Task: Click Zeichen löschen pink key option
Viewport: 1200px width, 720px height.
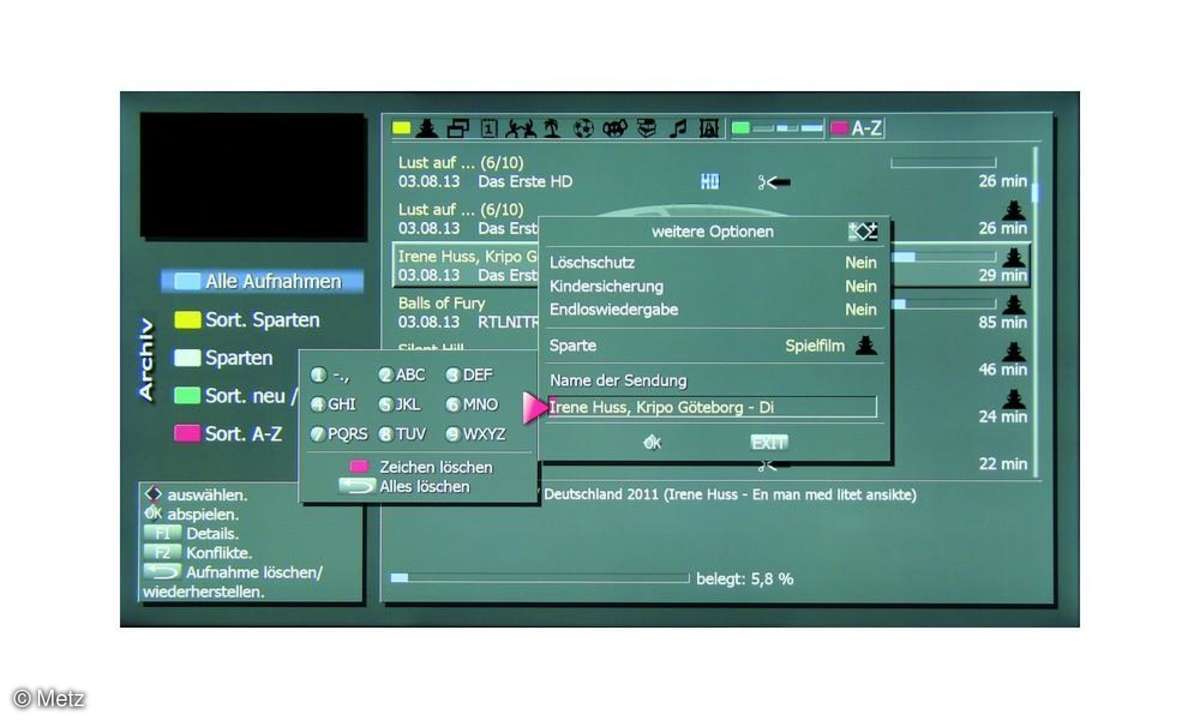Action: [x=421, y=467]
